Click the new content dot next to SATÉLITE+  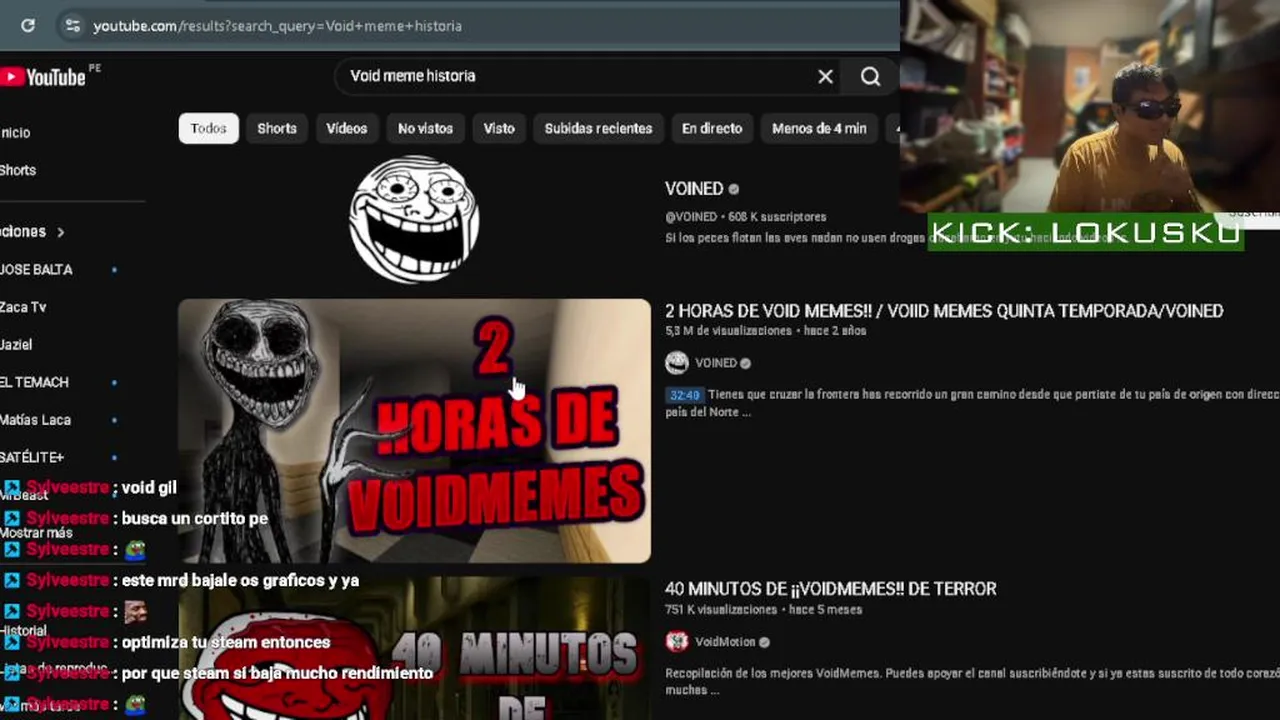(114, 457)
